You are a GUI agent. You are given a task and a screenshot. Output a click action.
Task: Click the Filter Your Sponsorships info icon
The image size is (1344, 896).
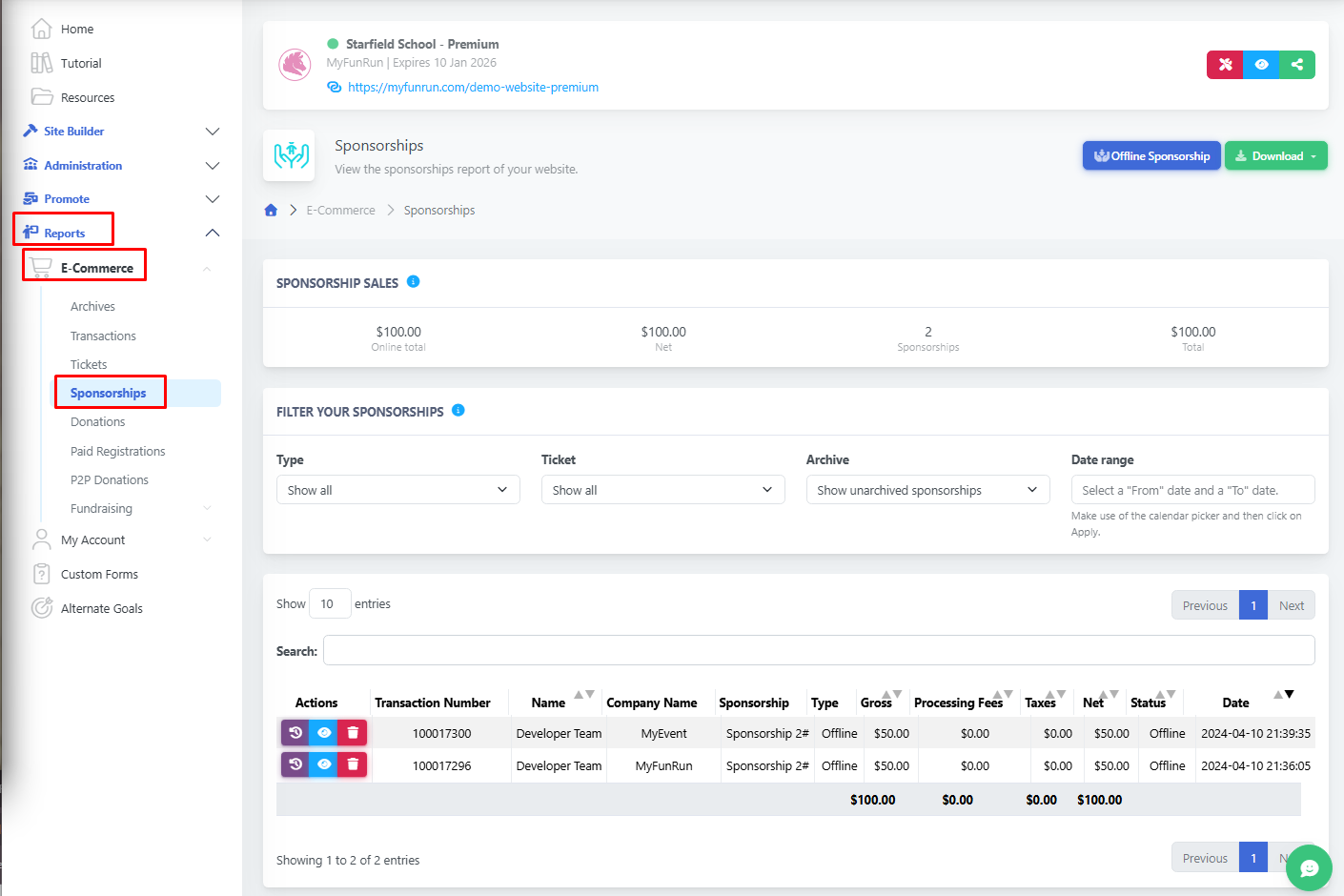(x=458, y=411)
